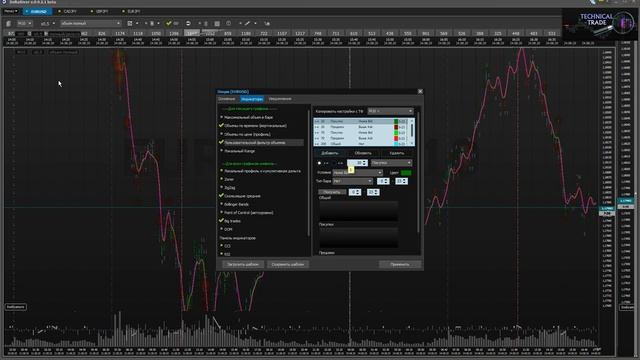Open the Условие condition dropdown
This screenshot has height=360, width=640.
pyautogui.click(x=358, y=173)
